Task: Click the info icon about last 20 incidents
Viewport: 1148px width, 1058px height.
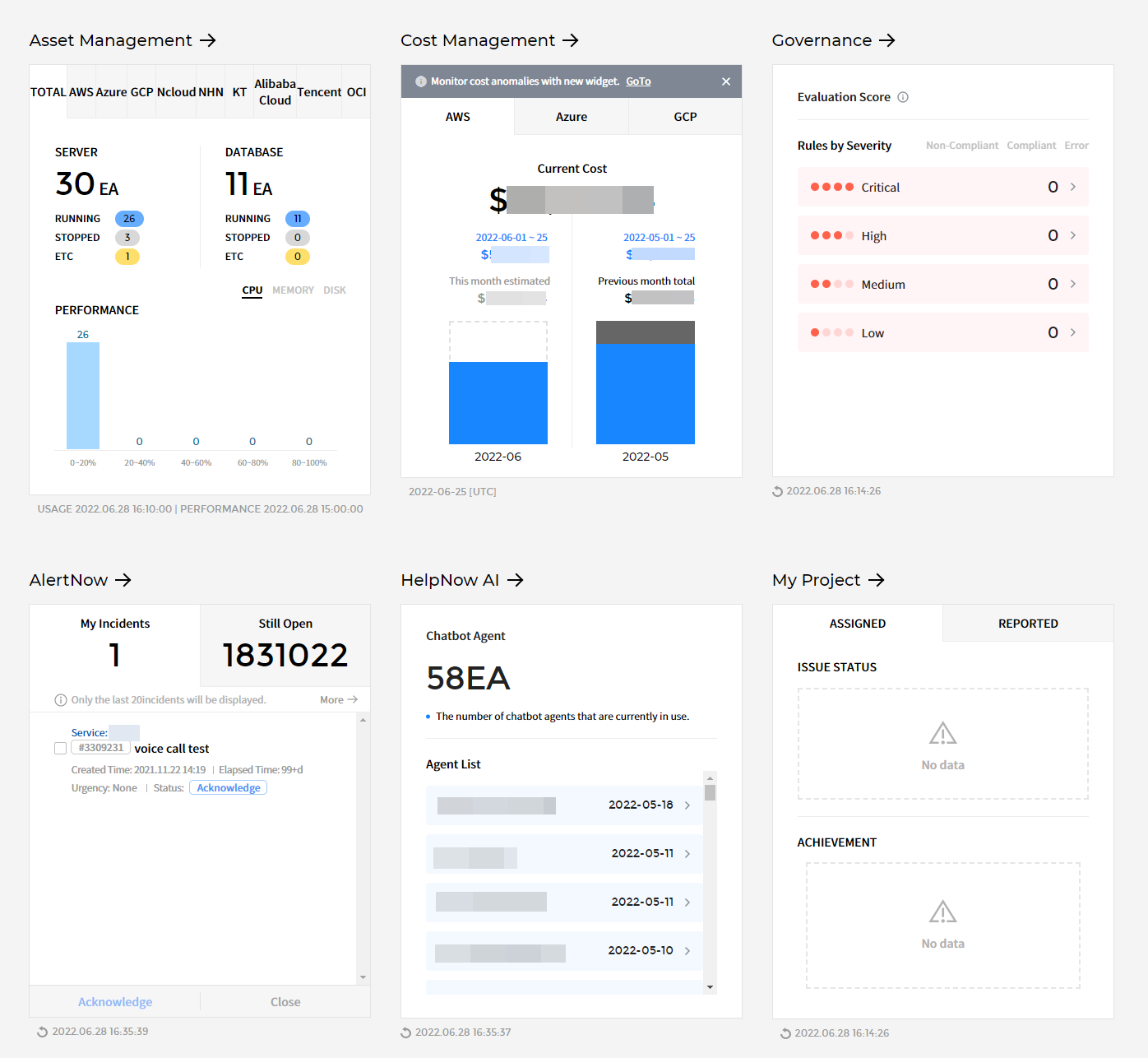Action: click(x=61, y=699)
